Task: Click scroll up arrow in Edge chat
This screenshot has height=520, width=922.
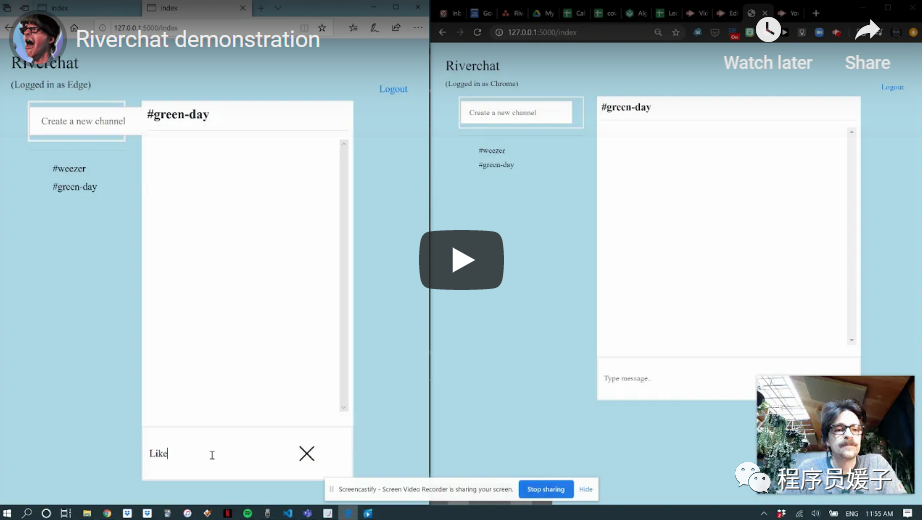Action: click(344, 144)
